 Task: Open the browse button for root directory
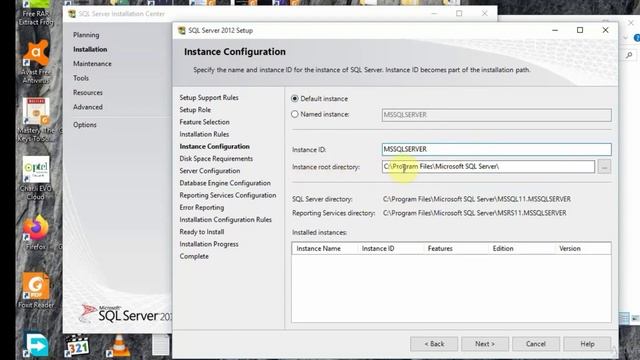tap(604, 167)
